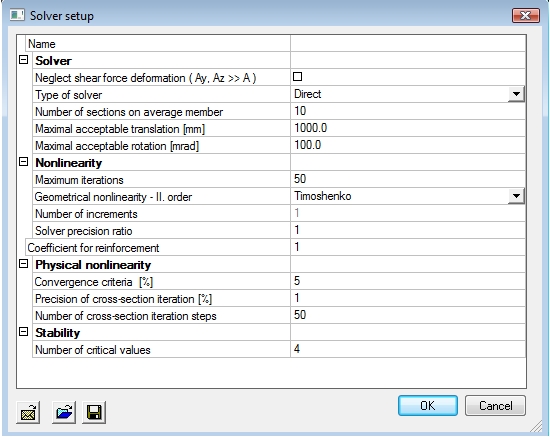Click the Maximal acceptable translation value
This screenshot has width=550, height=437.
pos(408,128)
